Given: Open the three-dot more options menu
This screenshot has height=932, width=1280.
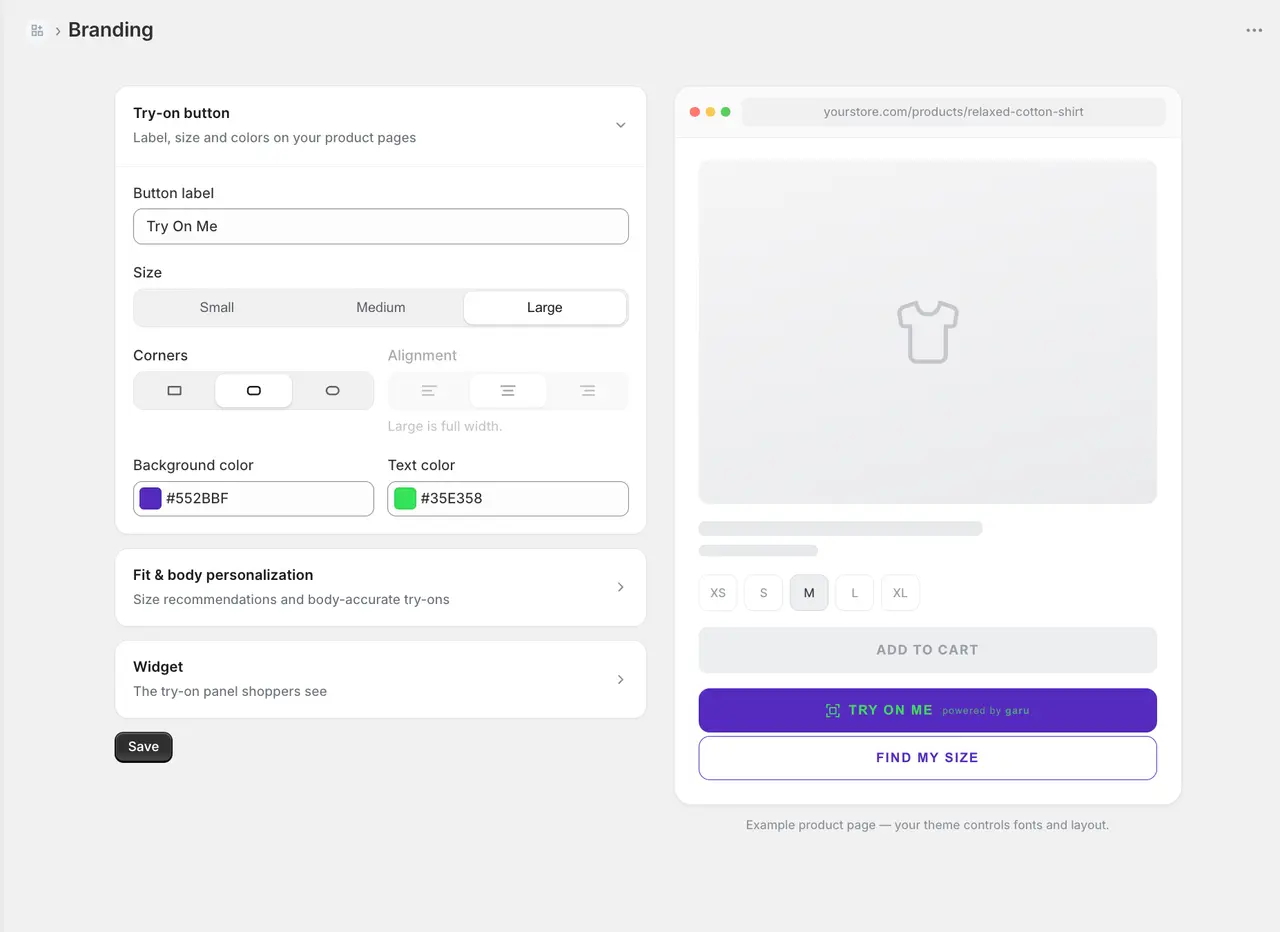Looking at the screenshot, I should pos(1254,30).
